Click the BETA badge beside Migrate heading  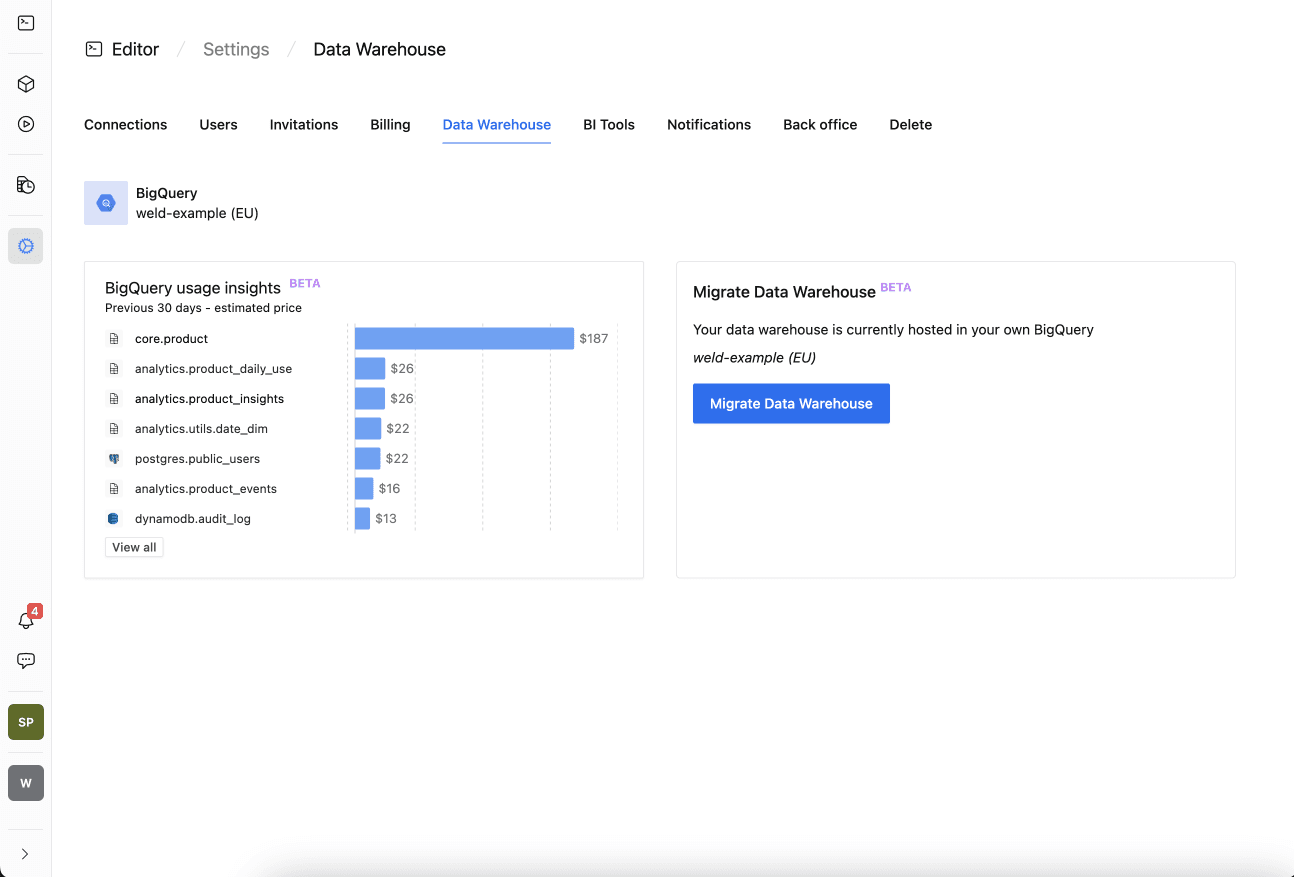[x=896, y=287]
